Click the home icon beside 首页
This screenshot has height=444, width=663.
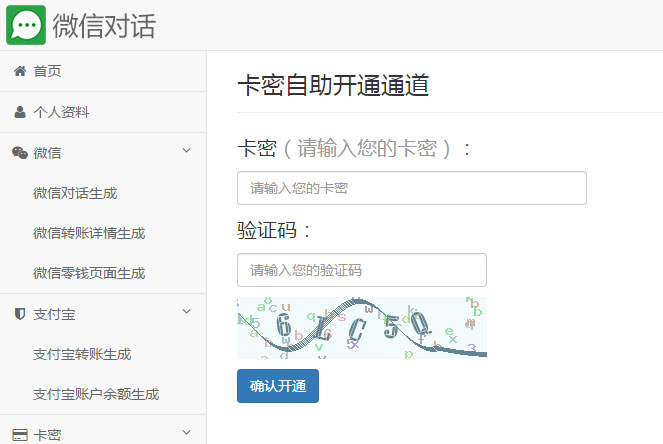[x=19, y=71]
